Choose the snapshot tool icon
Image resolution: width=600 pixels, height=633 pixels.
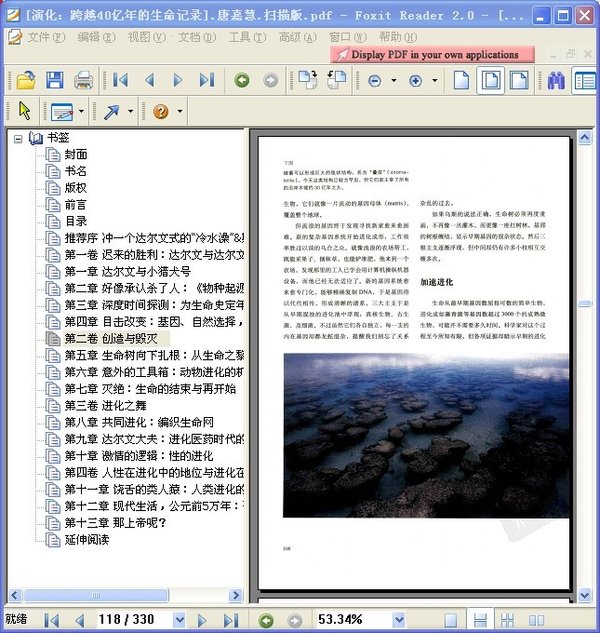[x=62, y=111]
